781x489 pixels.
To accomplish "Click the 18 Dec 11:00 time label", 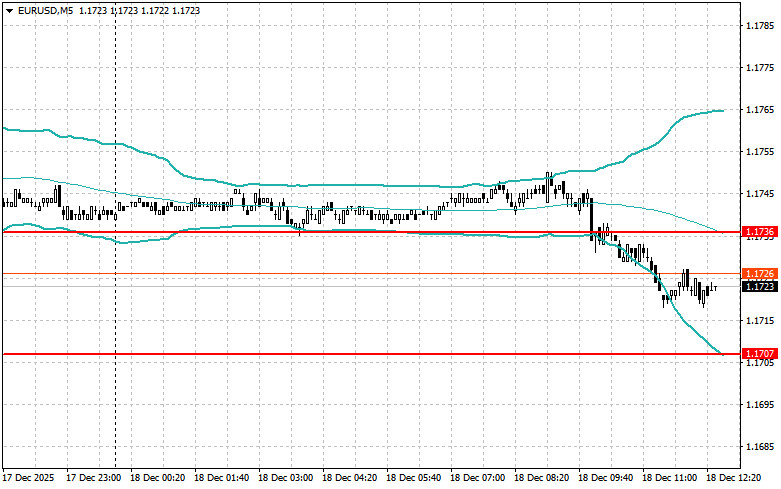I will (x=669, y=478).
